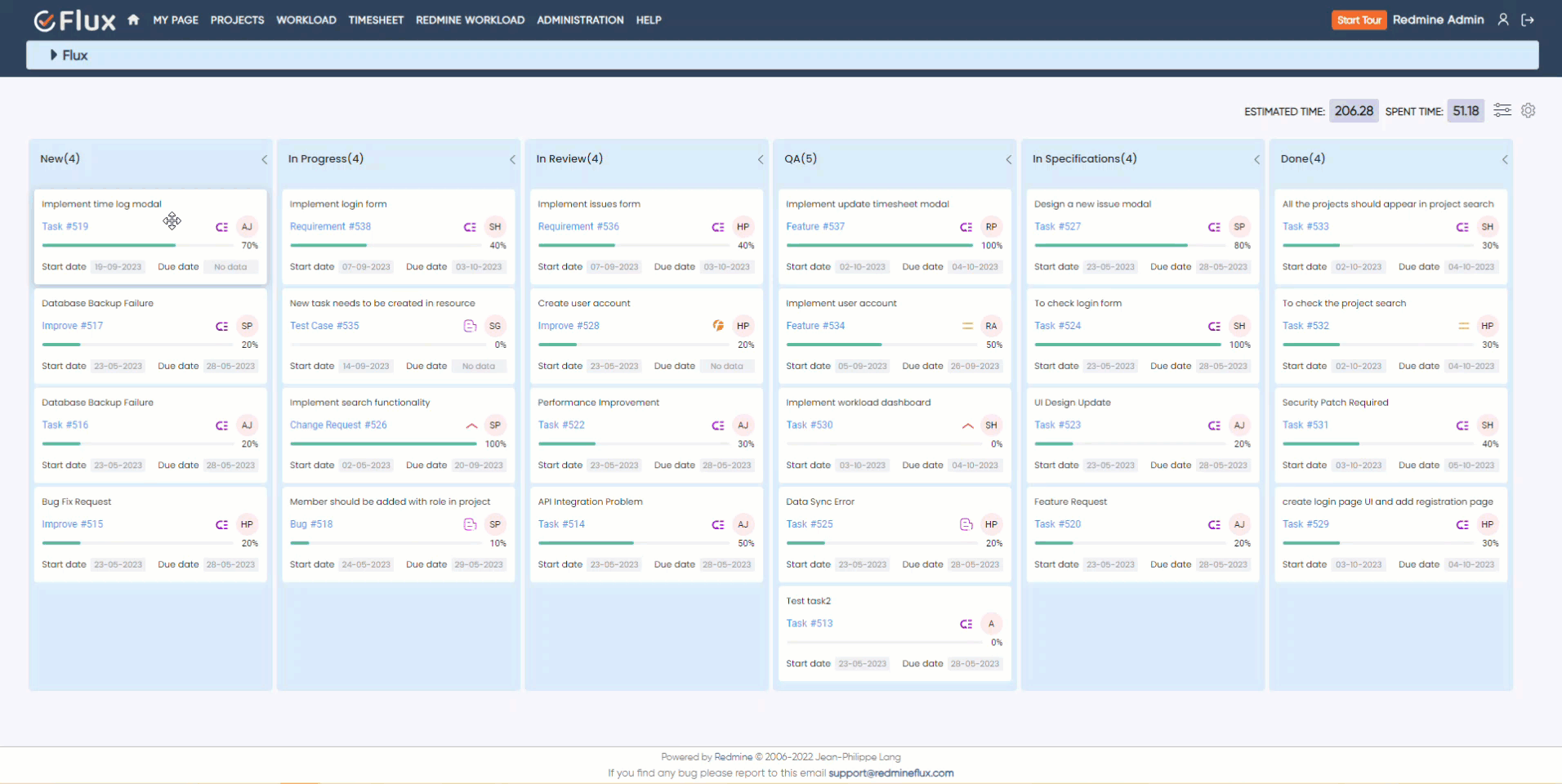Image resolution: width=1562 pixels, height=784 pixels.
Task: Expand the Flux breadcrumb arrow
Action: [x=54, y=55]
